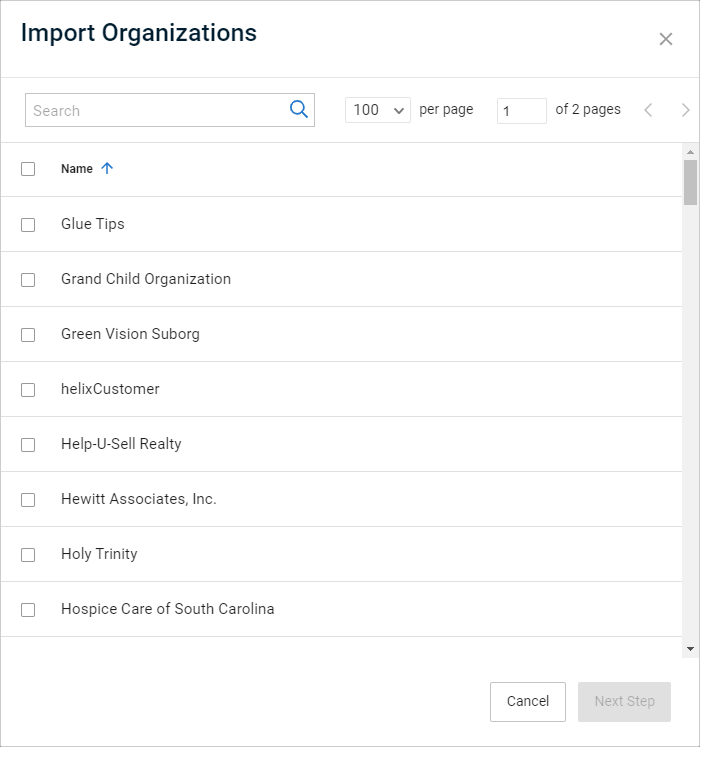Click the vertical scrollbar thumb

pyautogui.click(x=690, y=182)
